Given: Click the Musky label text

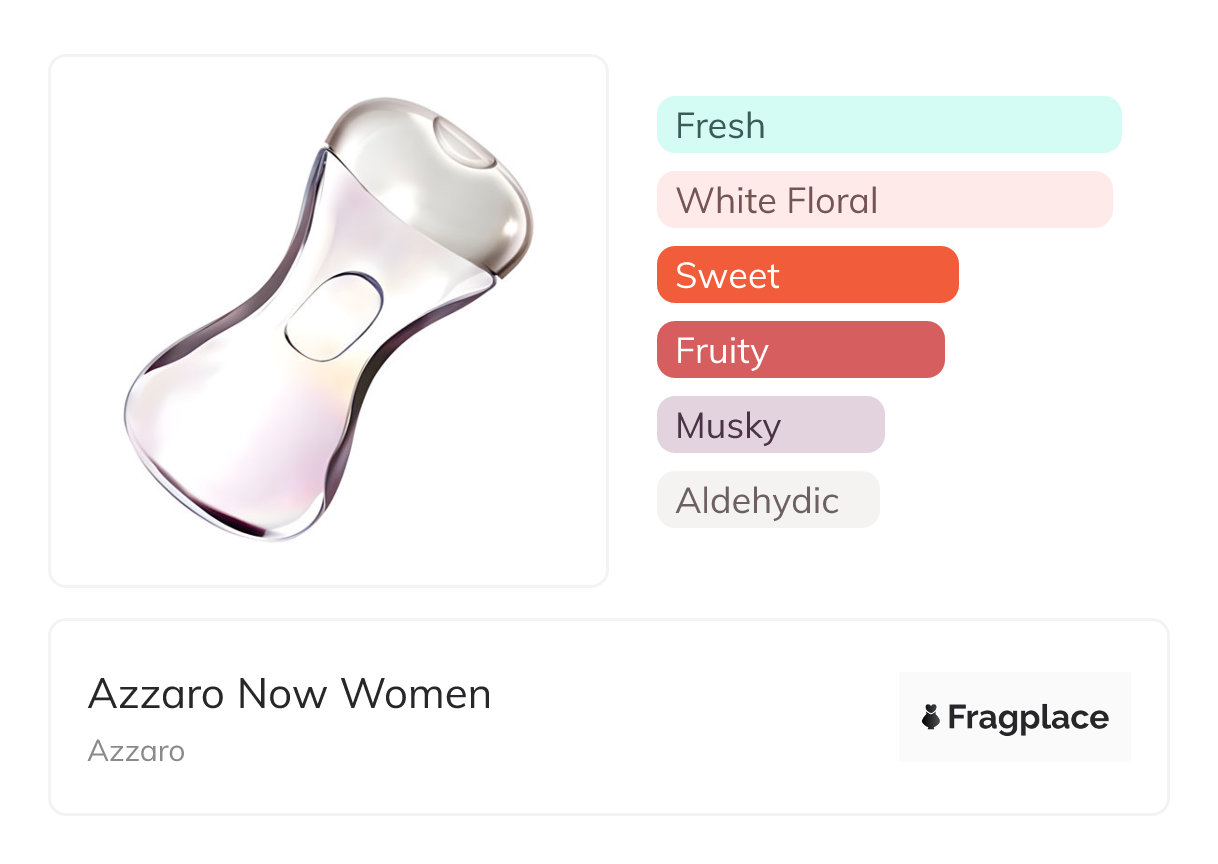Looking at the screenshot, I should pyautogui.click(x=728, y=426).
